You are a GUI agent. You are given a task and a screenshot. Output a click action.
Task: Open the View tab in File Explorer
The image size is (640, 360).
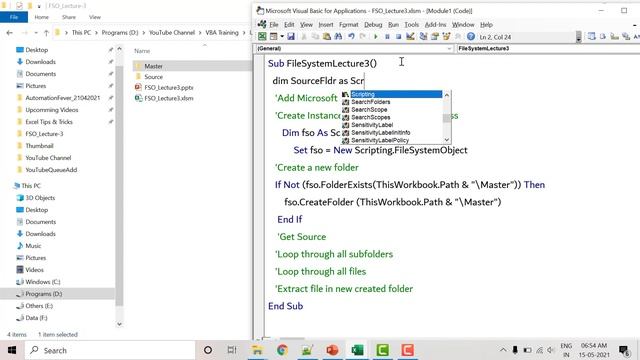[x=95, y=17]
